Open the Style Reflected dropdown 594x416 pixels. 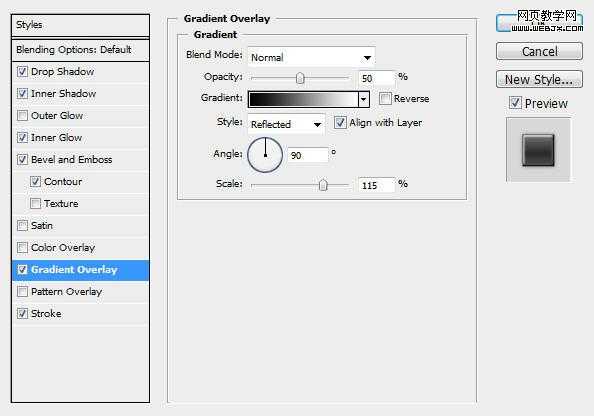point(286,124)
